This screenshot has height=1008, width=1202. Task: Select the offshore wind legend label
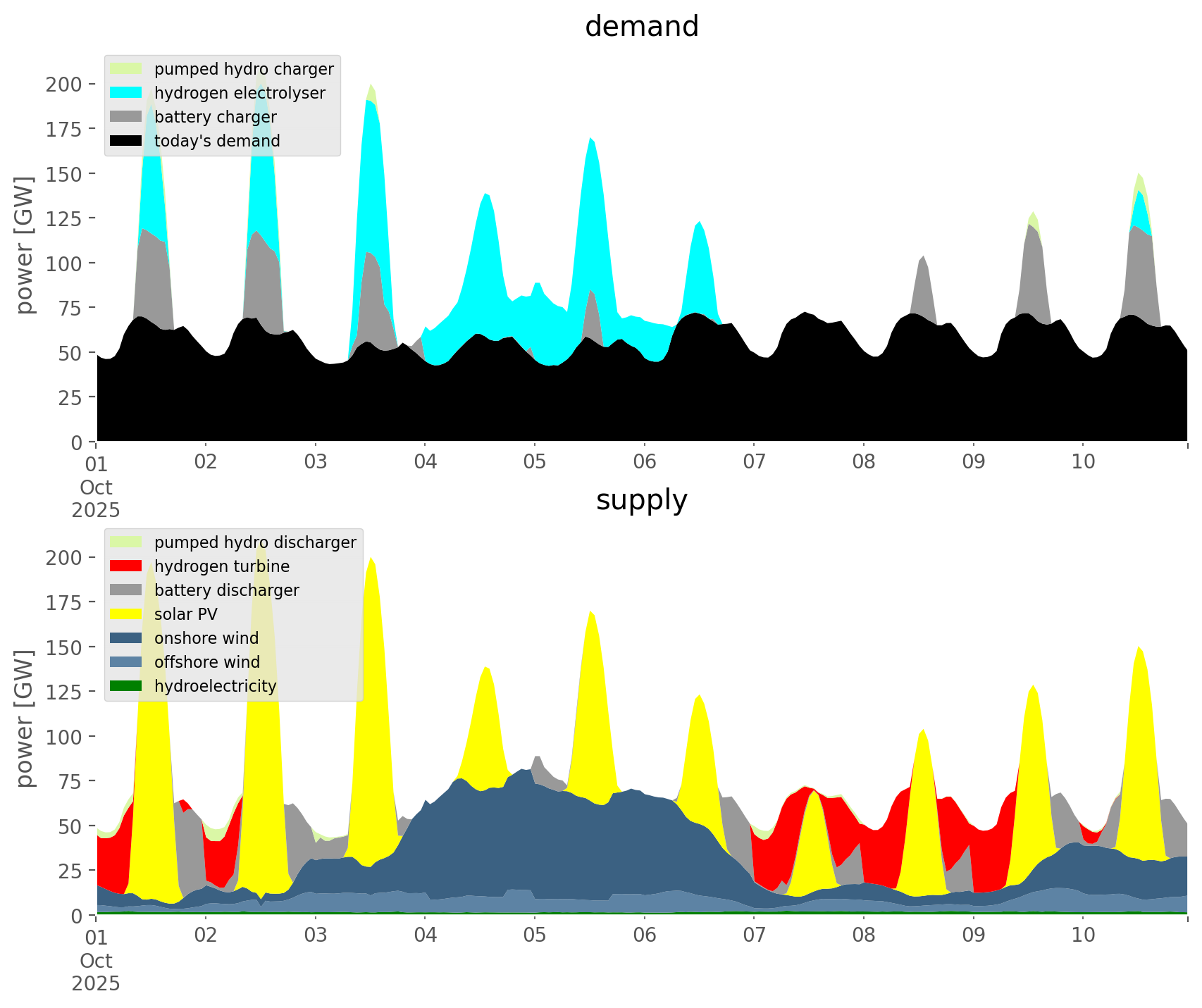pos(206,662)
